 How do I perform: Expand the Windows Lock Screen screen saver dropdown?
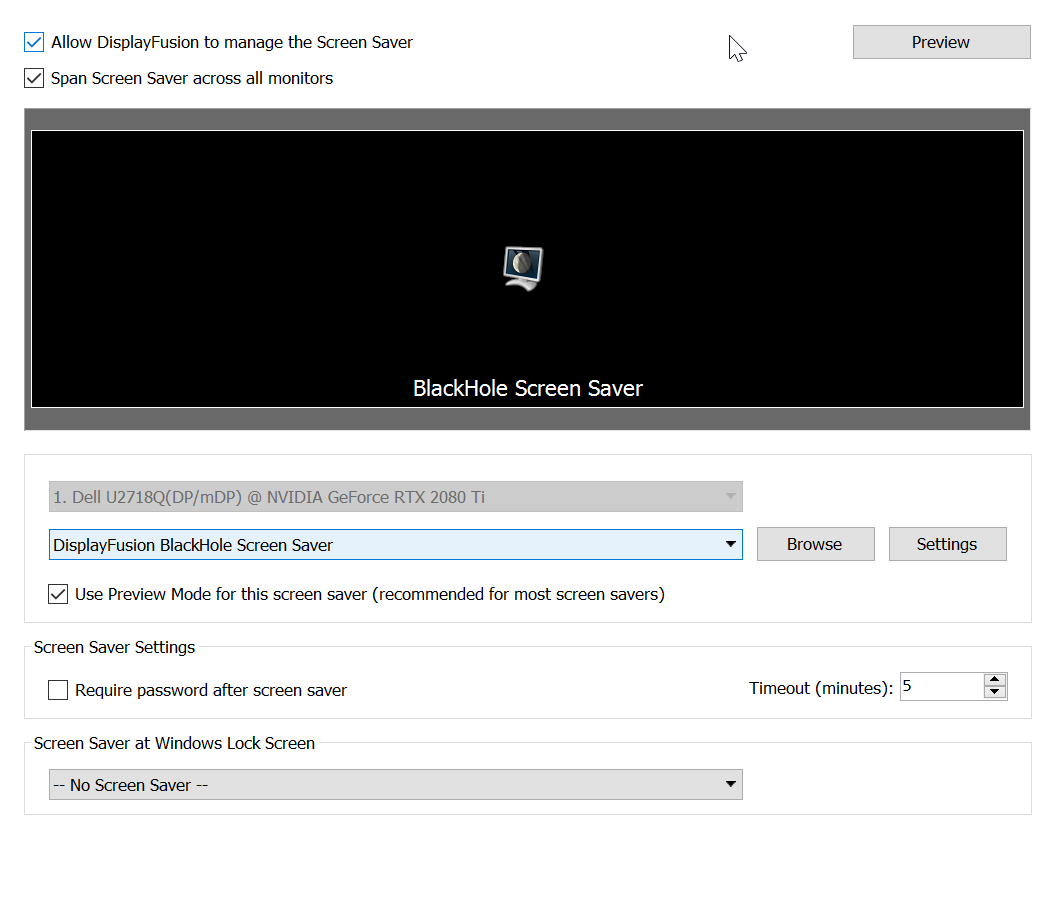tap(396, 784)
